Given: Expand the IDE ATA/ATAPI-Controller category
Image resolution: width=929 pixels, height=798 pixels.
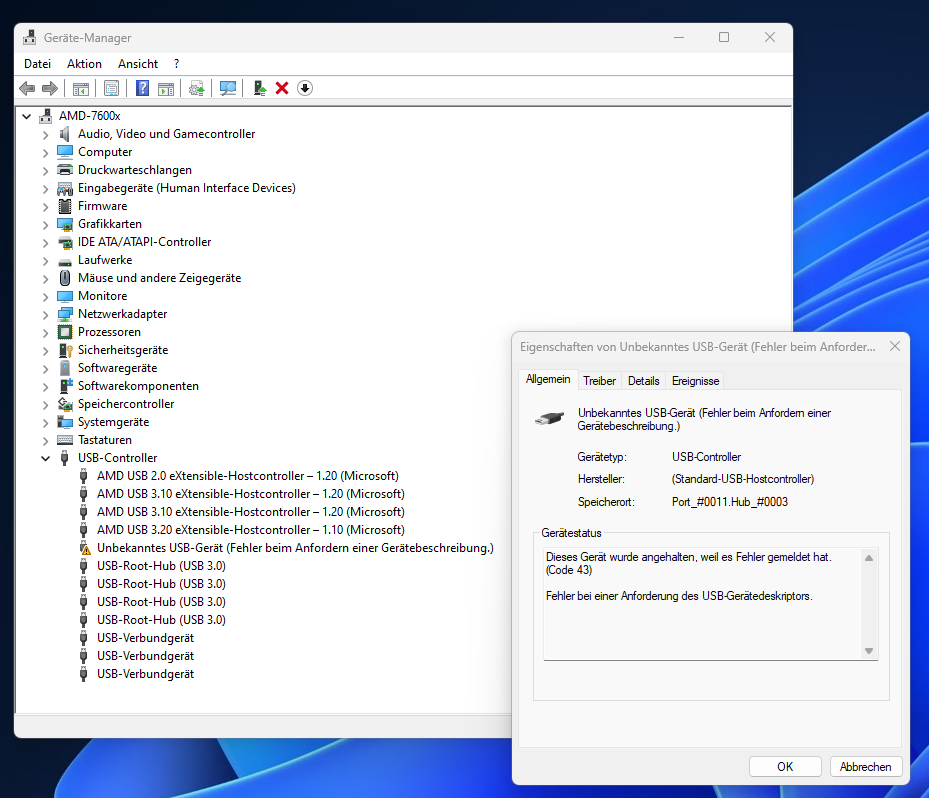Looking at the screenshot, I should point(45,242).
